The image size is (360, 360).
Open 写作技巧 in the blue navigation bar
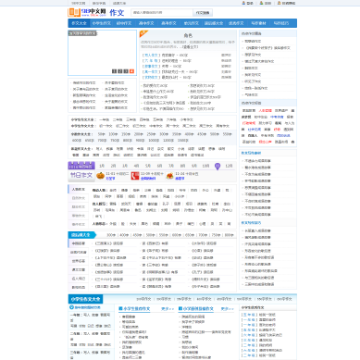(281, 23)
